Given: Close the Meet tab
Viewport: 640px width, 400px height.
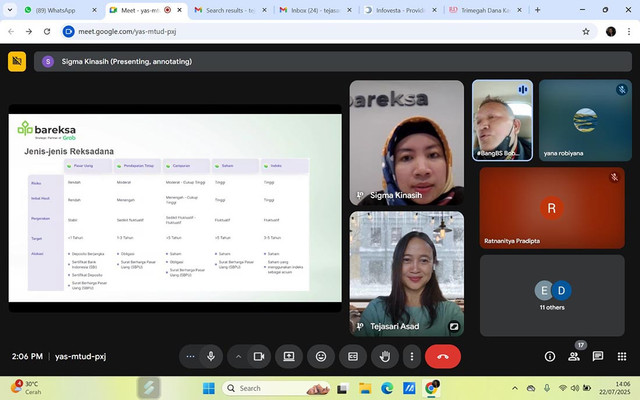Looking at the screenshot, I should tap(180, 10).
